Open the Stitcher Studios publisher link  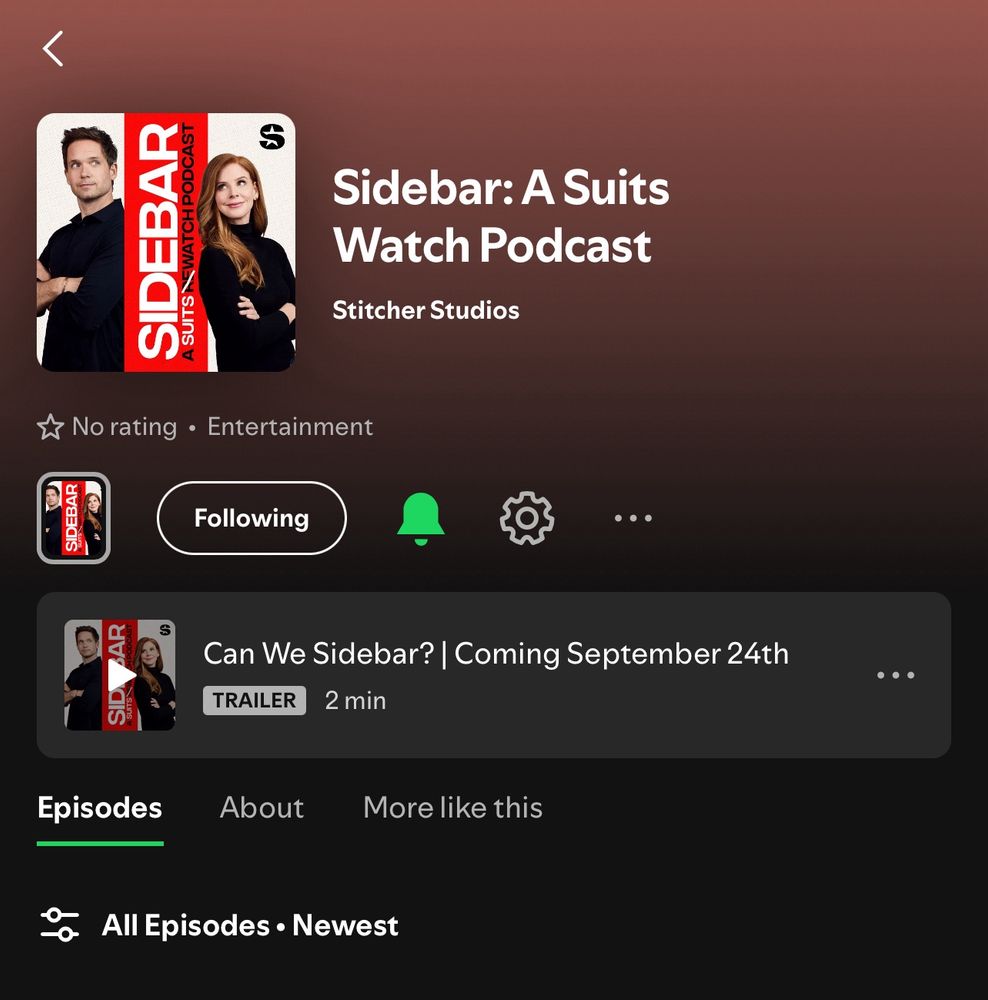[426, 311]
